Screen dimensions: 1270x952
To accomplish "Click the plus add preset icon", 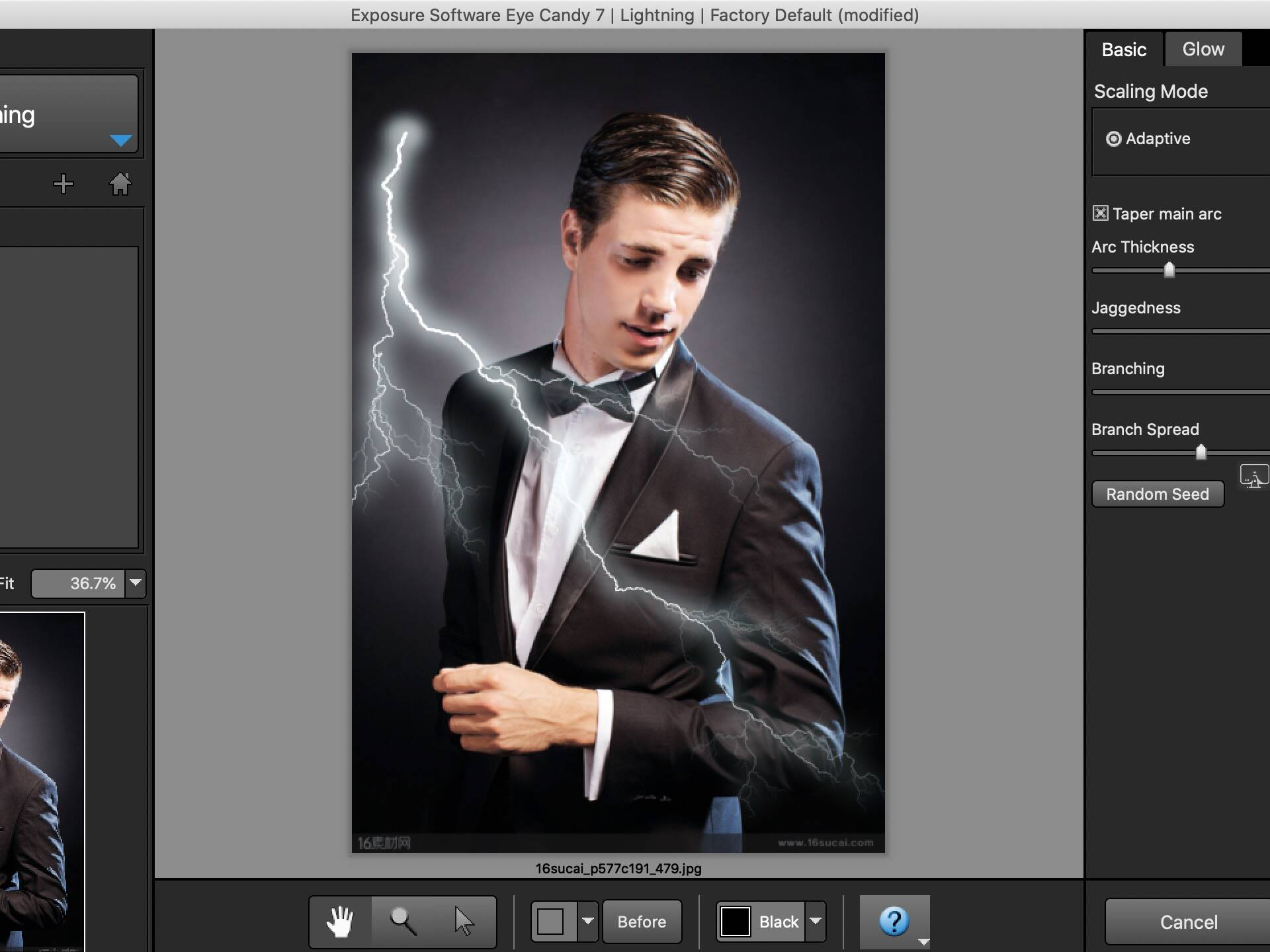I will pyautogui.click(x=63, y=184).
